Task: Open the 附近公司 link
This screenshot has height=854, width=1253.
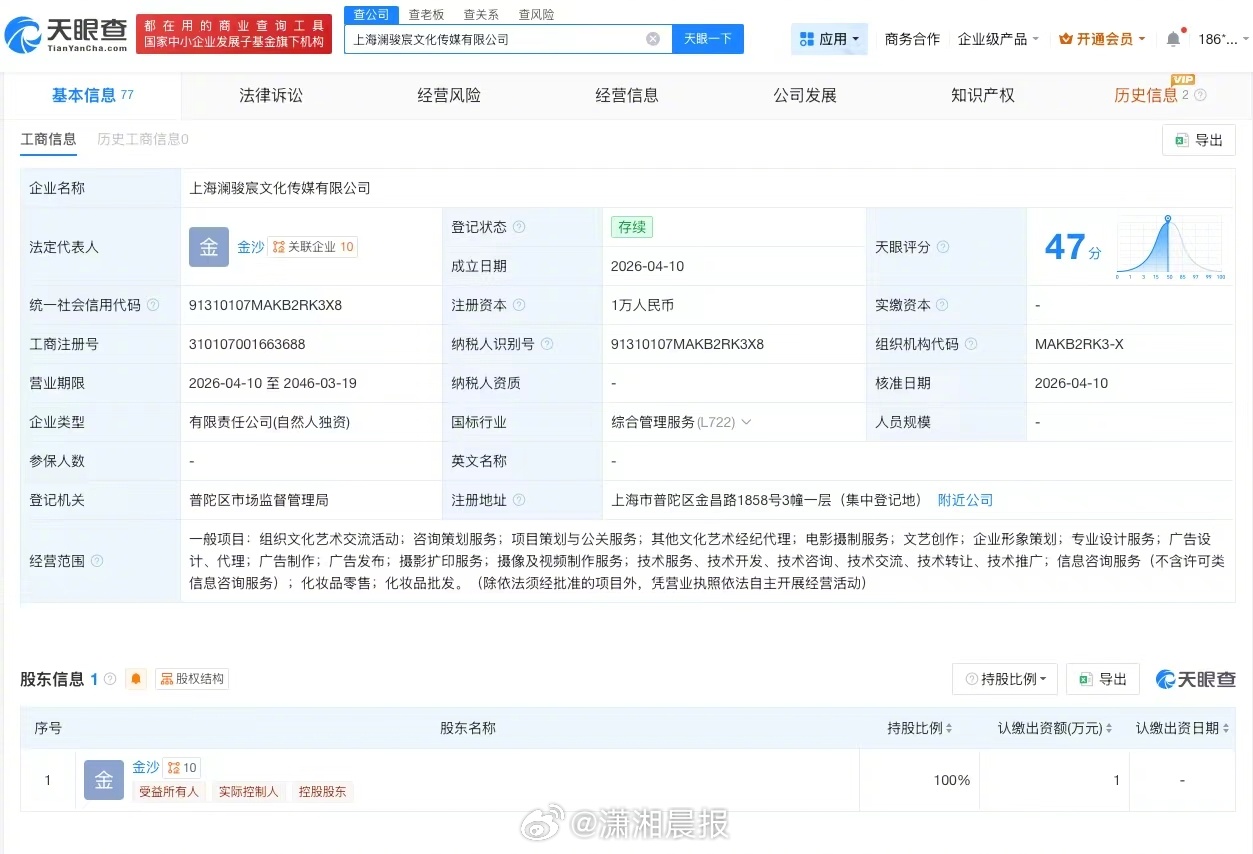Action: [x=963, y=498]
